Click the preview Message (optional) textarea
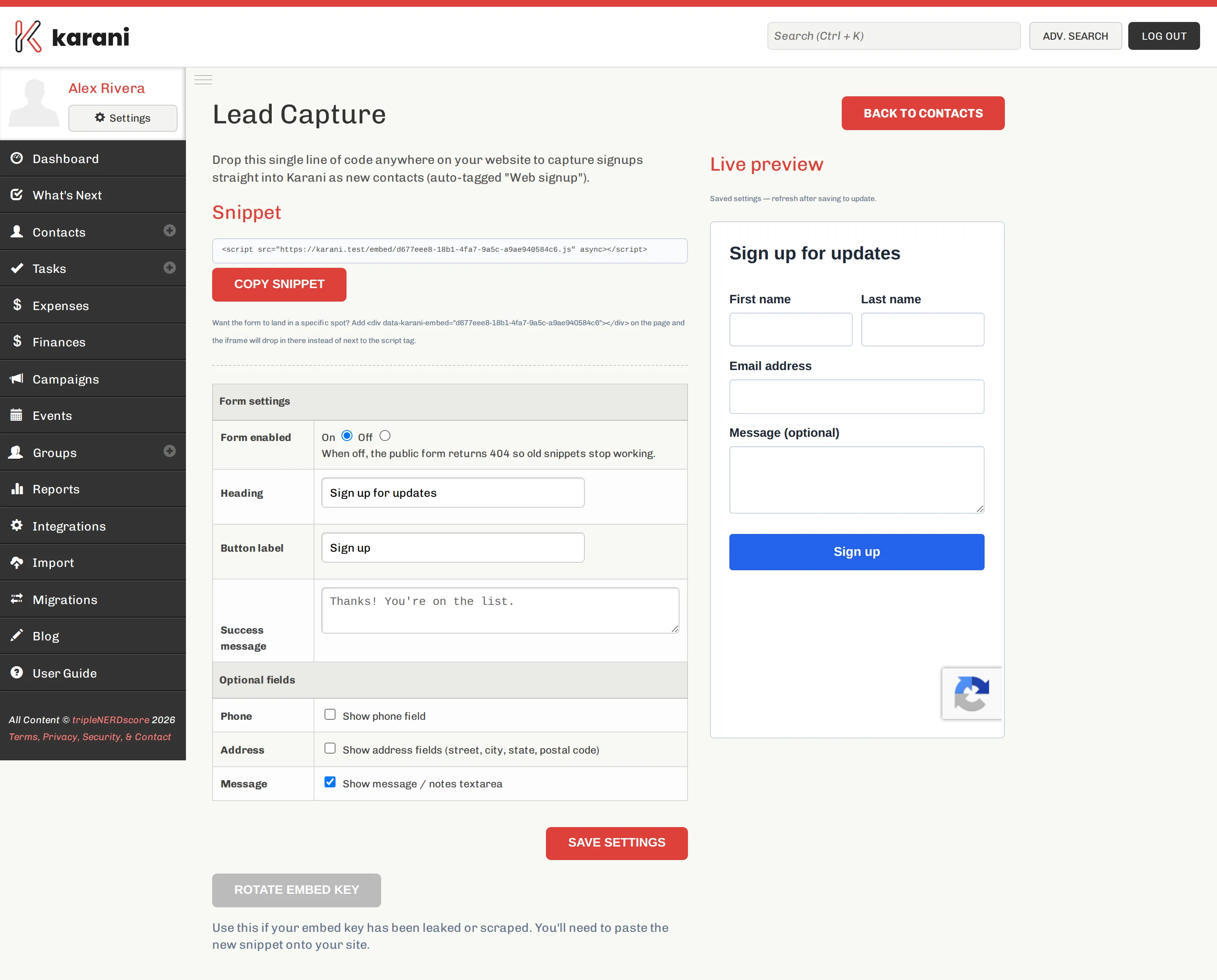 pyautogui.click(x=857, y=480)
